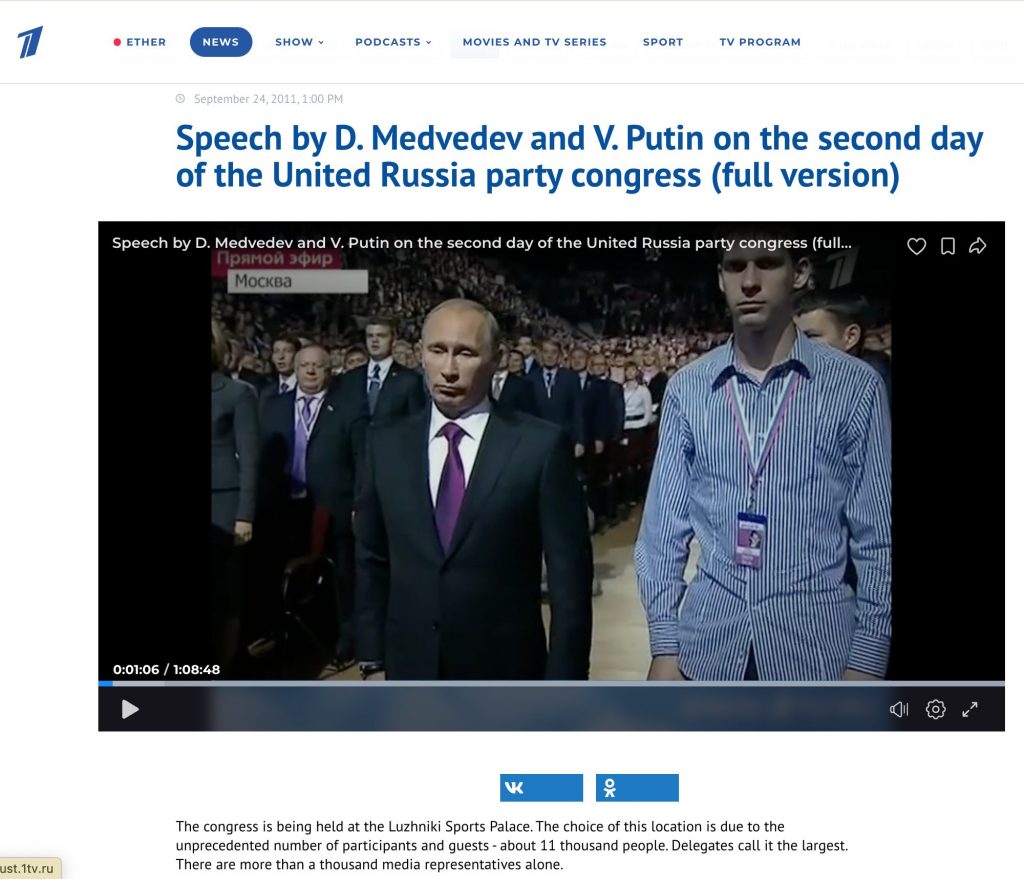Select the News tab

click(x=221, y=42)
